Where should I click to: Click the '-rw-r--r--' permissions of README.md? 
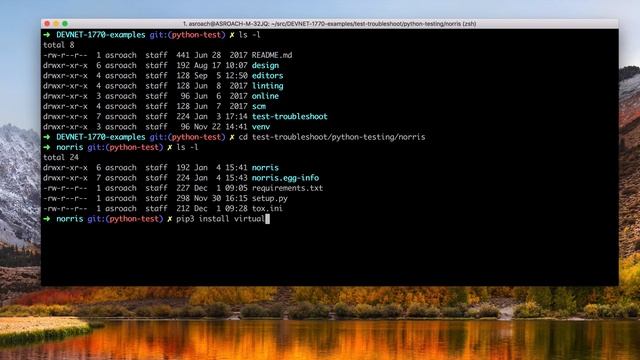(x=65, y=55)
